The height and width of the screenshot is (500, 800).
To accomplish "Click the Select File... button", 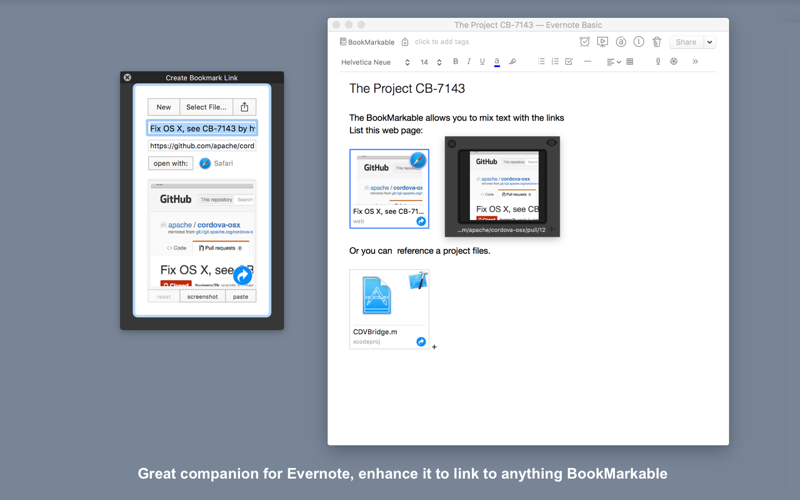I will (206, 107).
